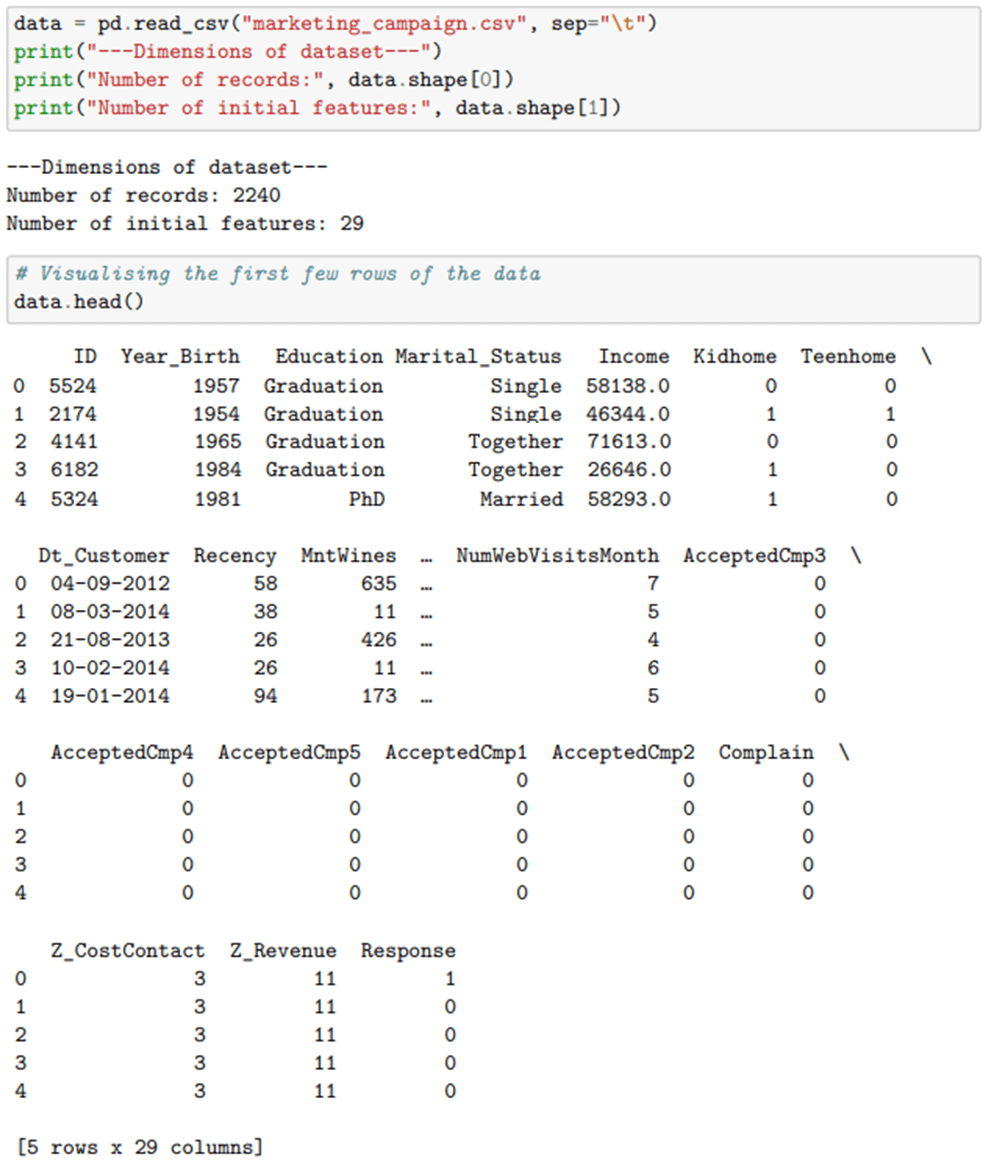This screenshot has width=994, height=1171.
Task: Select the output line "Number of records: 2240"
Action: click(x=143, y=196)
